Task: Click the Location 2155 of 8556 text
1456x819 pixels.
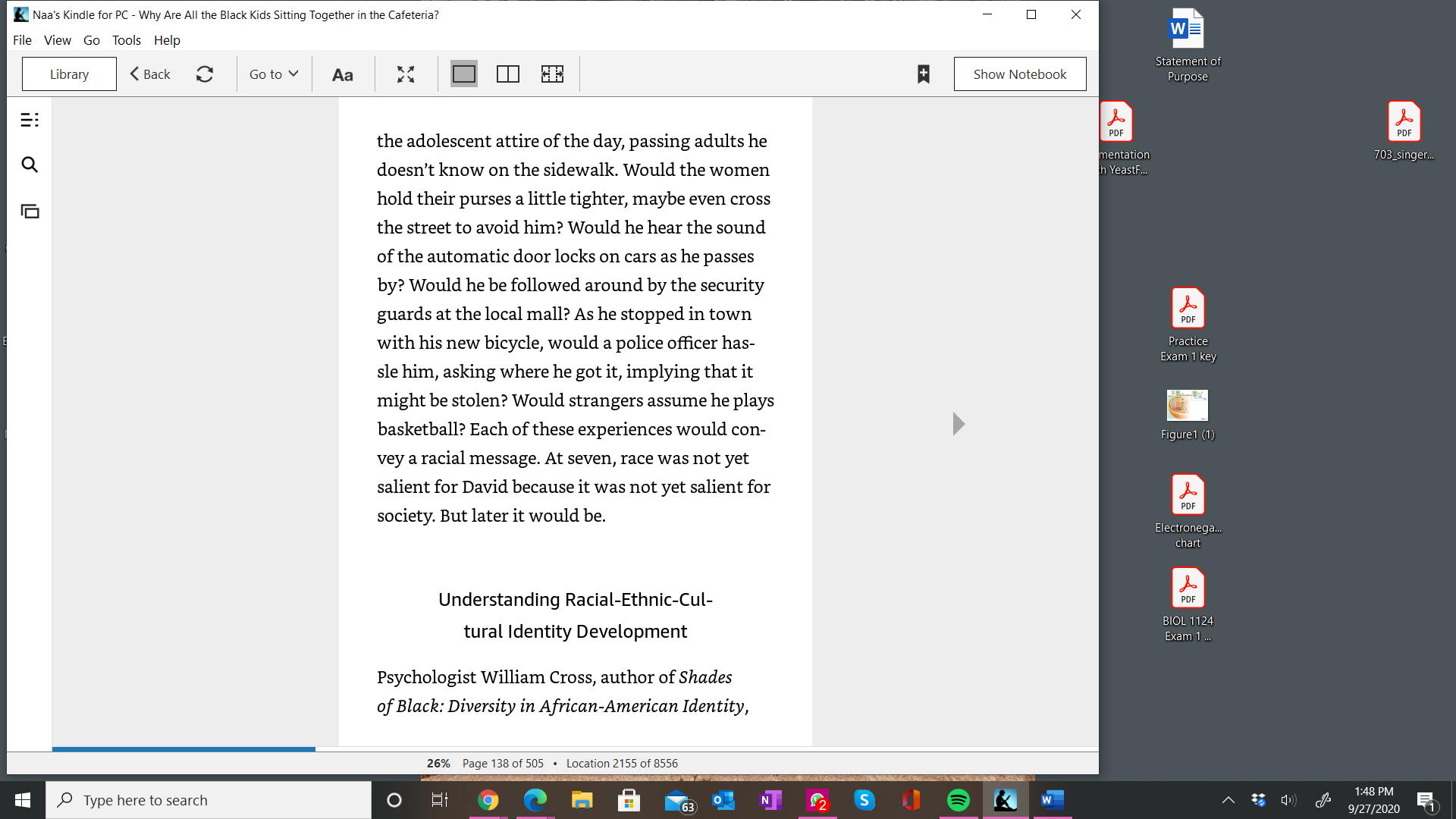Action: point(622,764)
